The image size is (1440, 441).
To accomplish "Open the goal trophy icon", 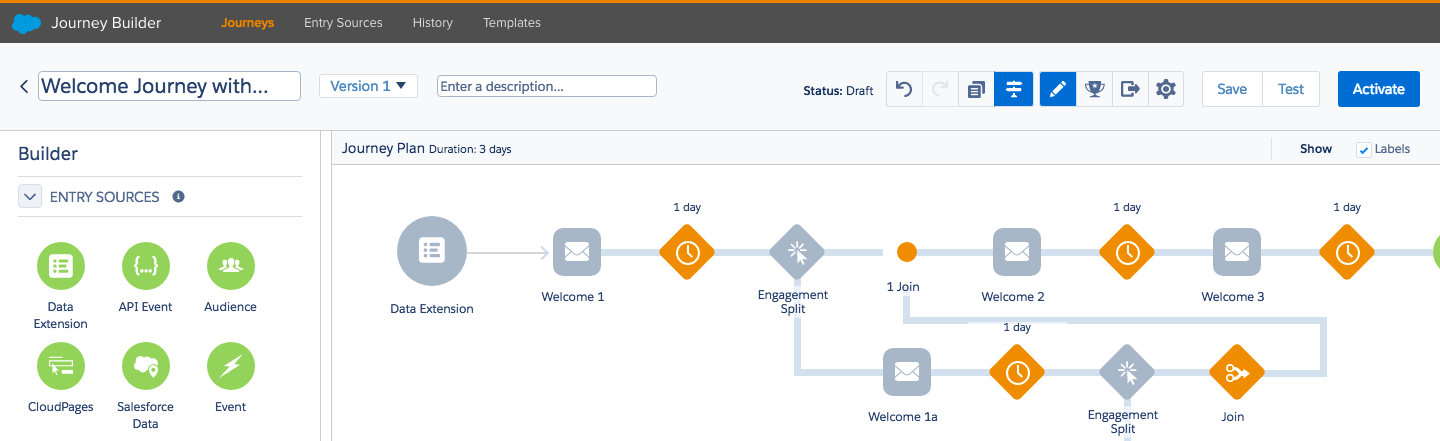I will point(1094,89).
